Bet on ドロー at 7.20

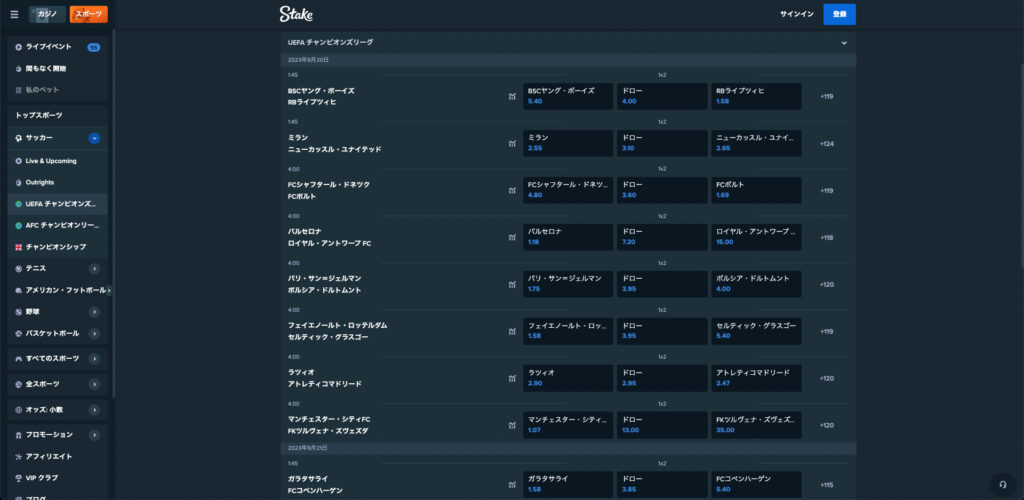(x=662, y=238)
